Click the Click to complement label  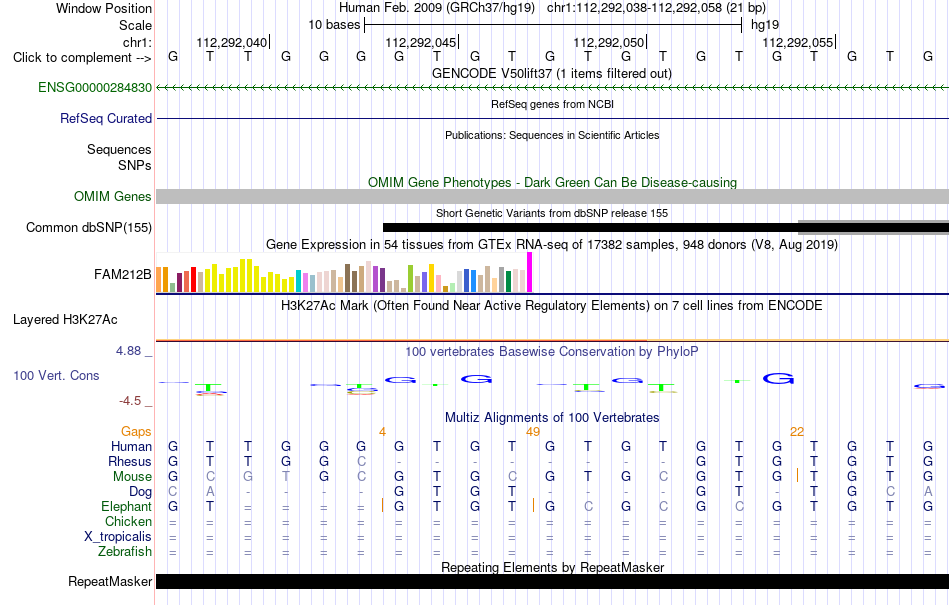[82, 58]
